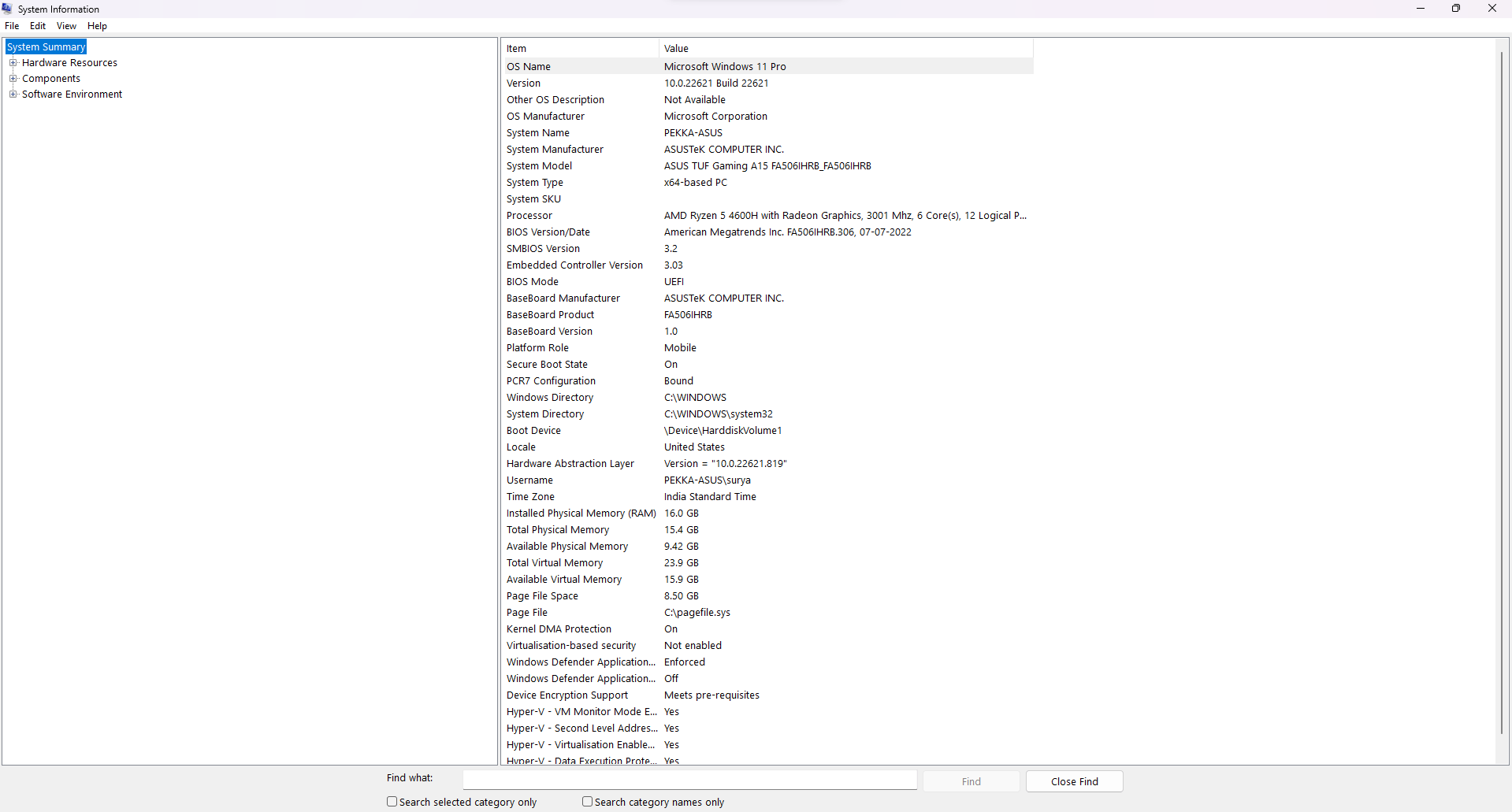Click the Find what input field
This screenshot has width=1512, height=812.
point(689,780)
